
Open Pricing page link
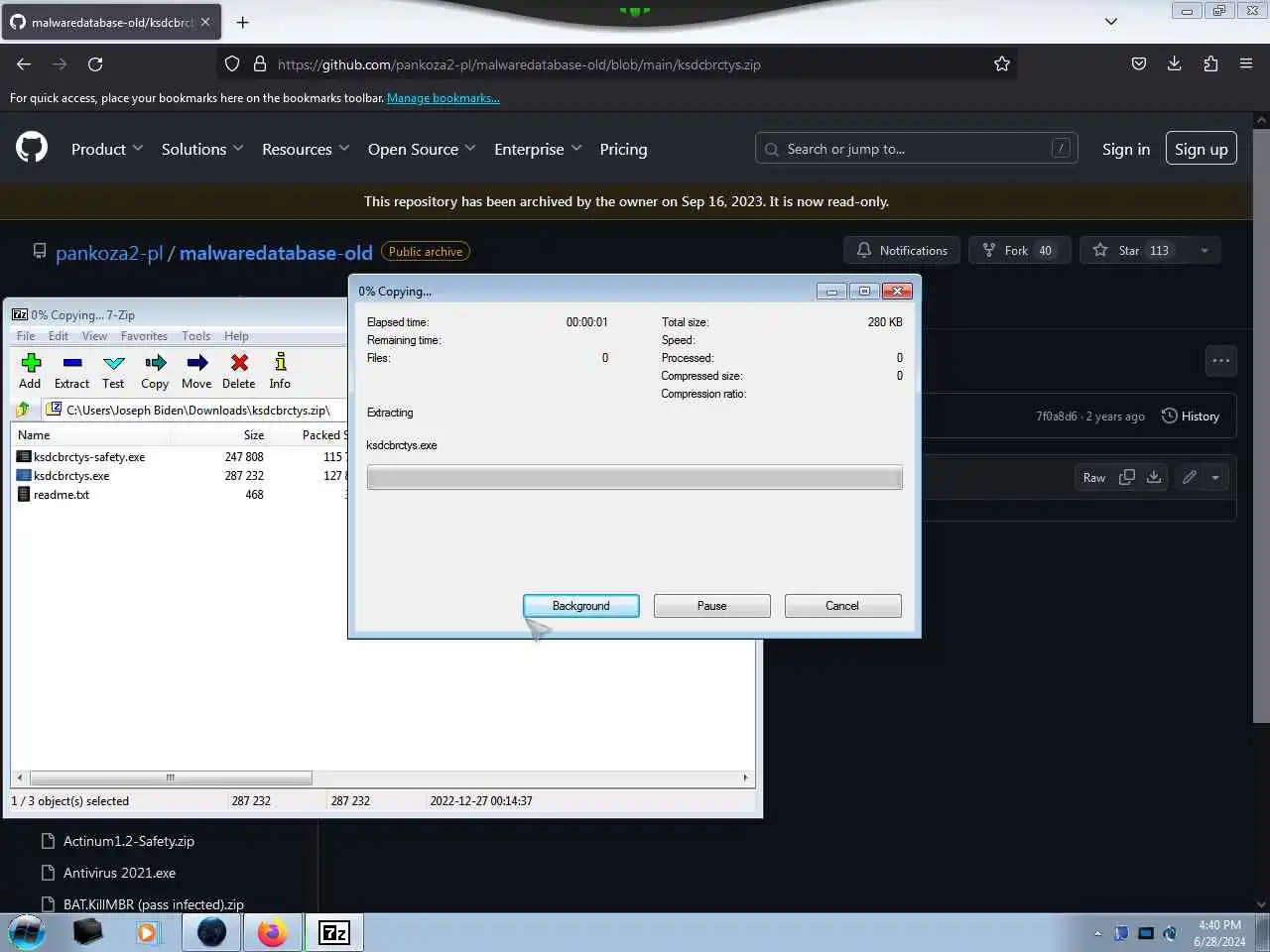(x=623, y=149)
